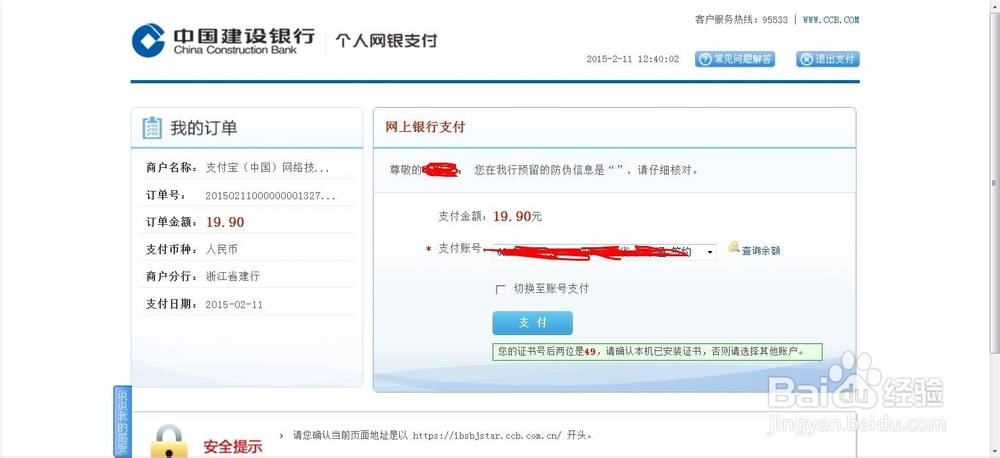Screen dimensions: 1000x458
Task: Click the 网上银行支付 panel heading
Action: tap(425, 127)
